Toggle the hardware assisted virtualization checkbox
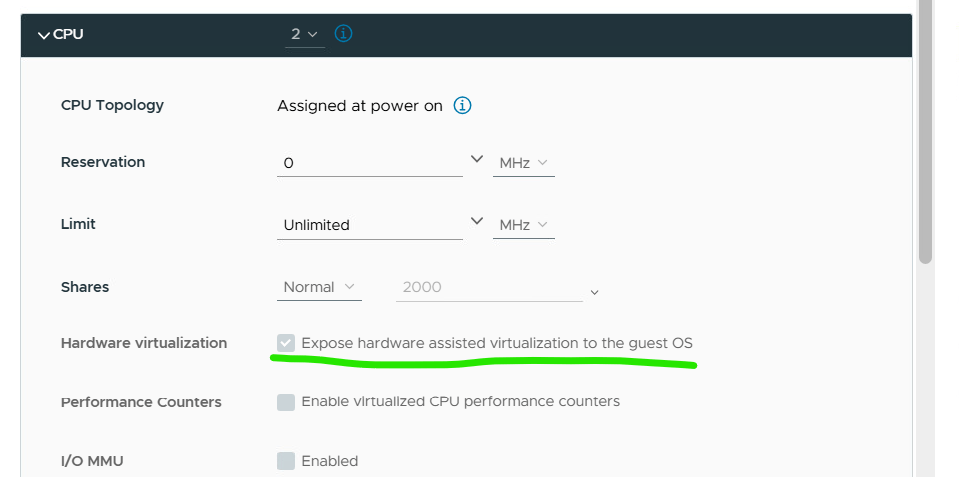This screenshot has height=477, width=959. tap(286, 343)
